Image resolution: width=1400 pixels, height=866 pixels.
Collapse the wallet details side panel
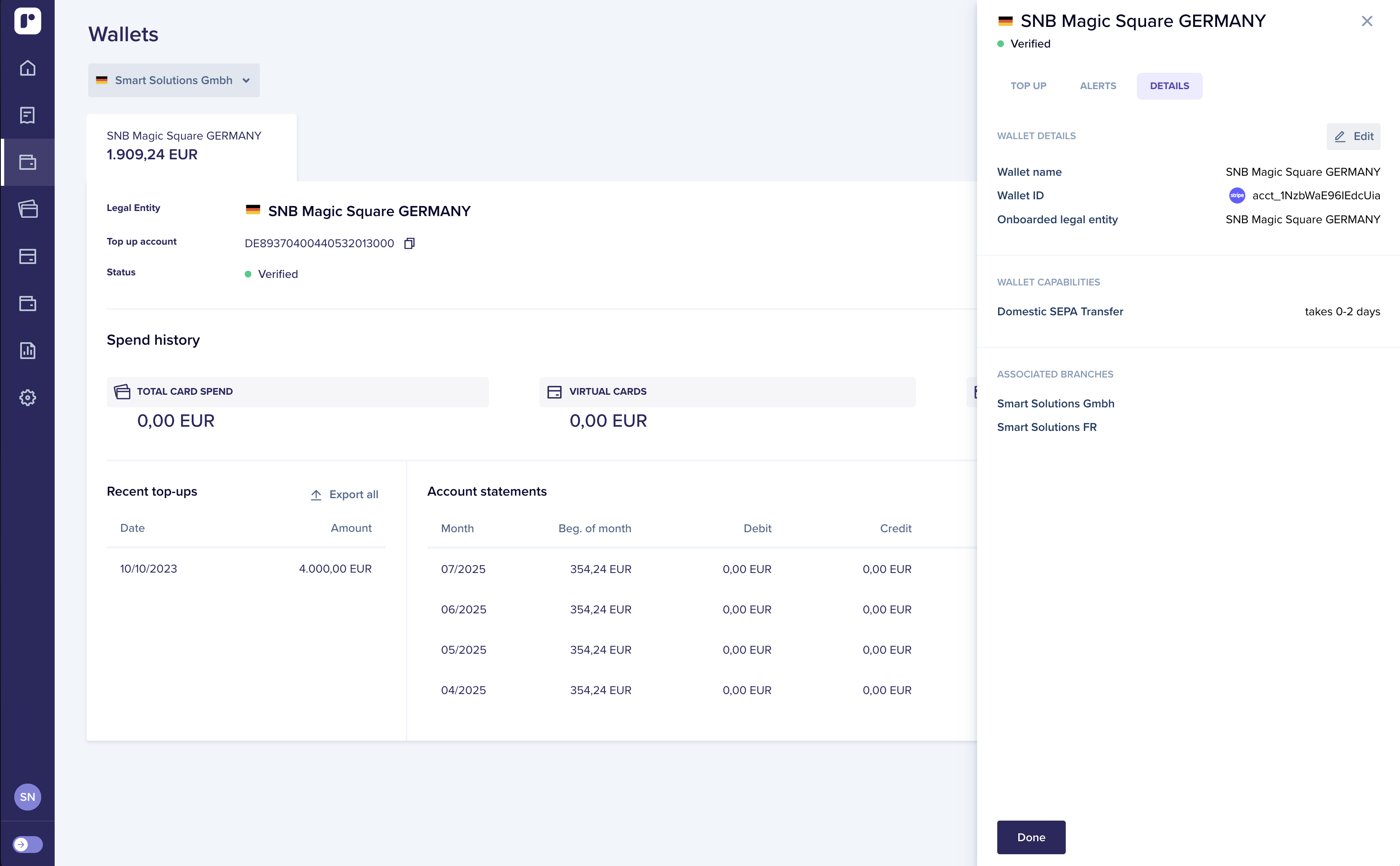pyautogui.click(x=1367, y=21)
